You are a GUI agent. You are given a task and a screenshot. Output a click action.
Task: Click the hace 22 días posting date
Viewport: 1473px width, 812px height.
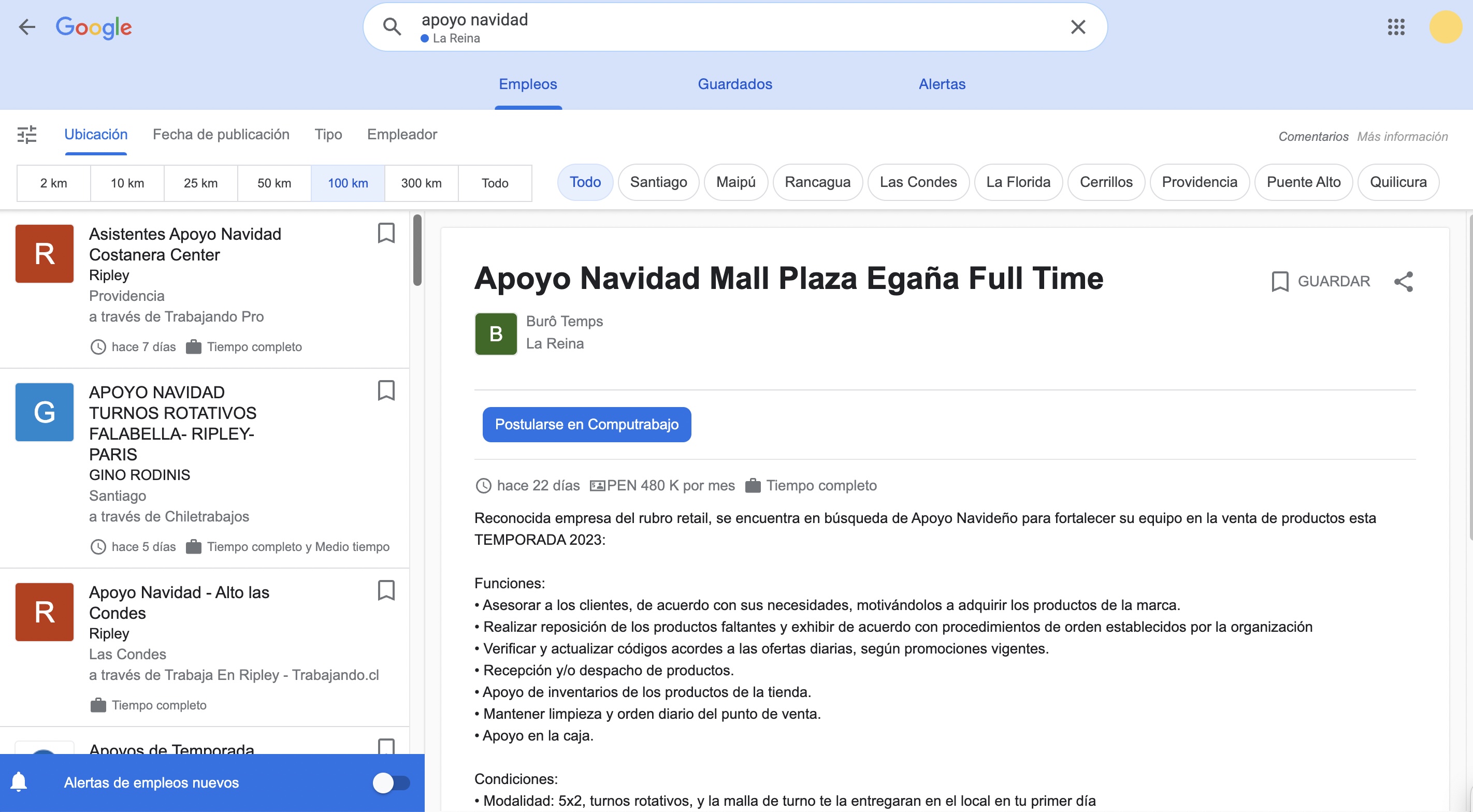coord(527,485)
